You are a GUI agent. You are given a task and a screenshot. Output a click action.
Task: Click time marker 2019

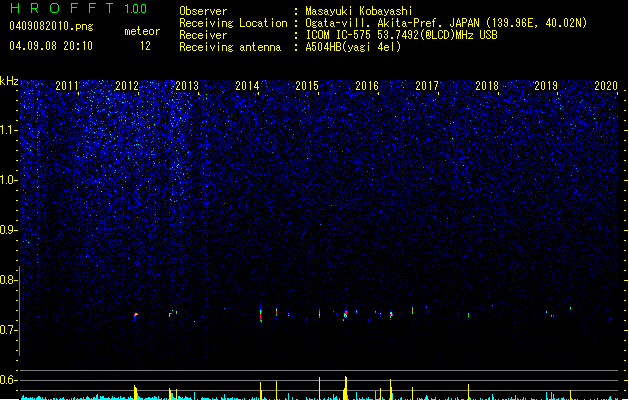click(x=546, y=86)
